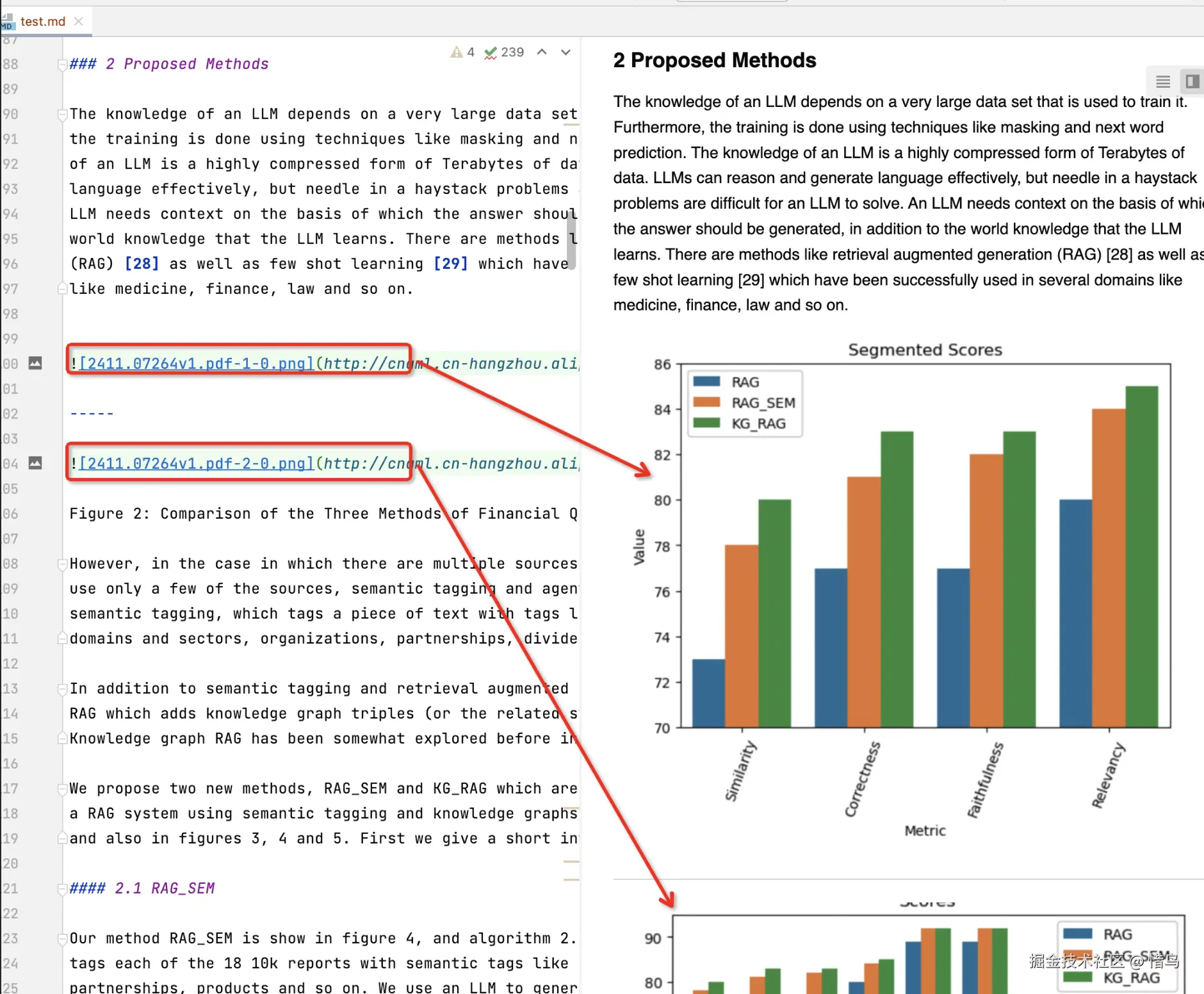
Task: Click fold end marker at 'like medicine, finance' line
Action: (x=62, y=289)
